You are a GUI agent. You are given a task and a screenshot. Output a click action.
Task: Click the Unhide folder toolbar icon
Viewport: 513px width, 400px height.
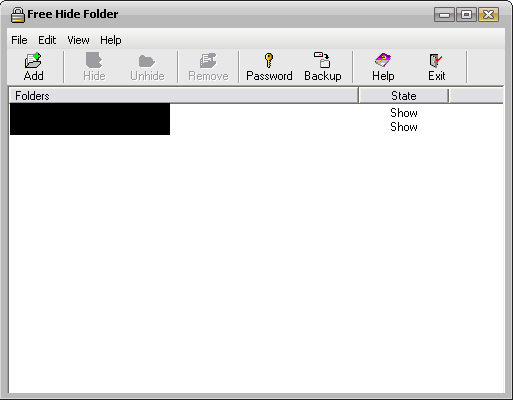click(147, 61)
